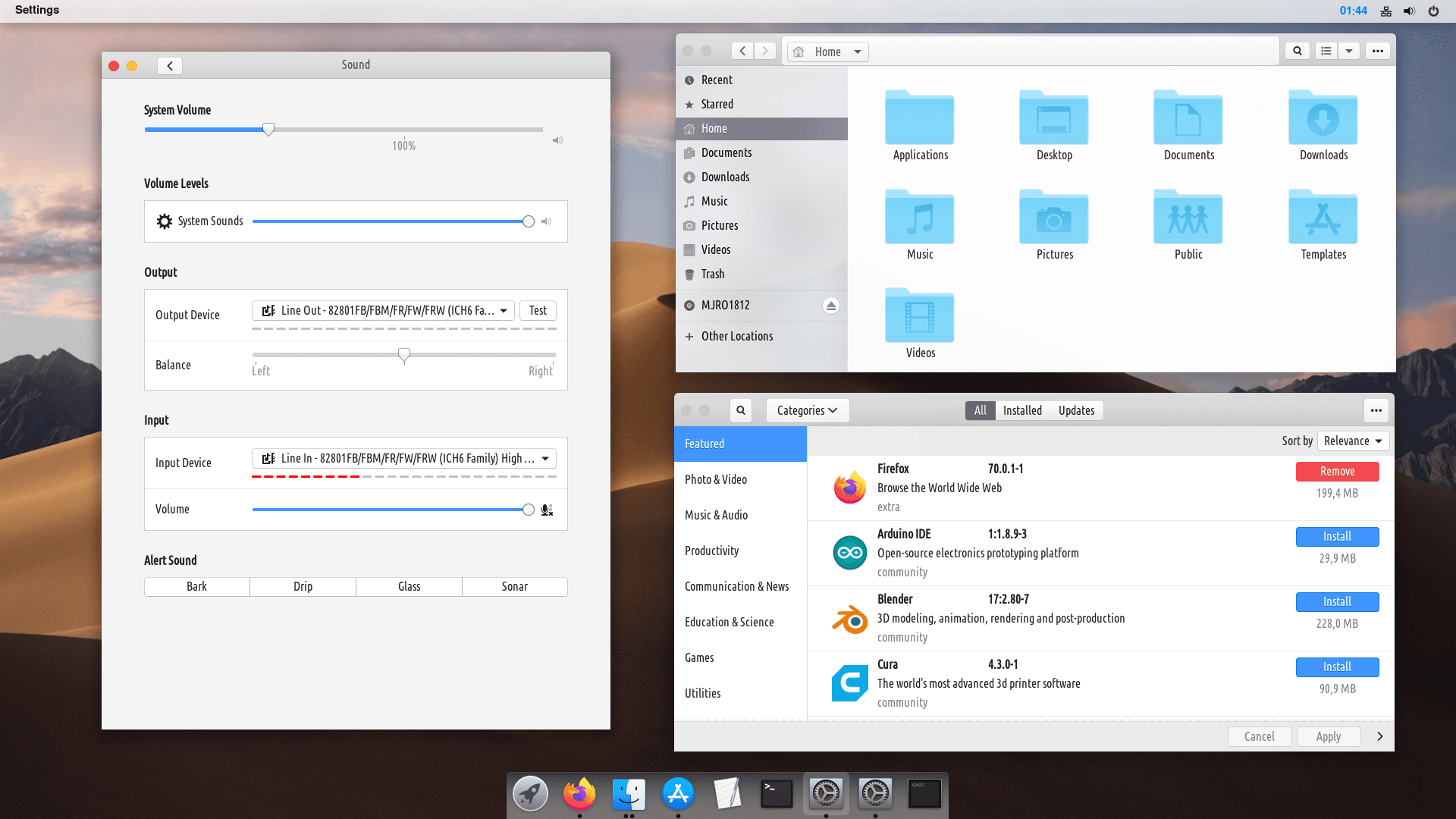The width and height of the screenshot is (1456, 819).
Task: Open the Sort by Relevance dropdown
Action: (x=1353, y=441)
